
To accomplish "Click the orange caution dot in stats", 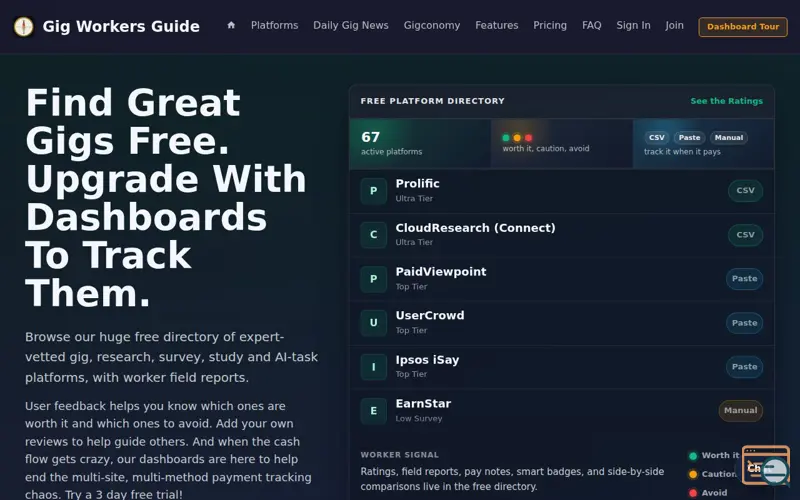I will coord(517,138).
